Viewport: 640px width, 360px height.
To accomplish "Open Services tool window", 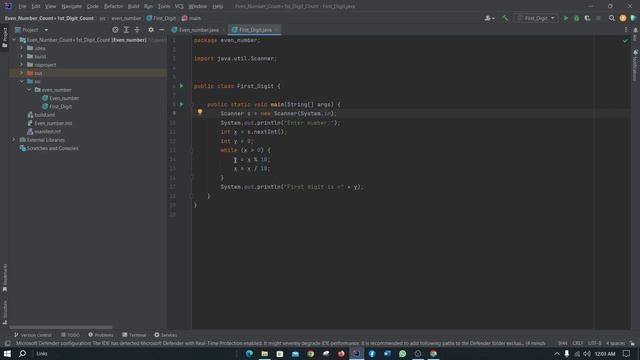I will [x=166, y=335].
